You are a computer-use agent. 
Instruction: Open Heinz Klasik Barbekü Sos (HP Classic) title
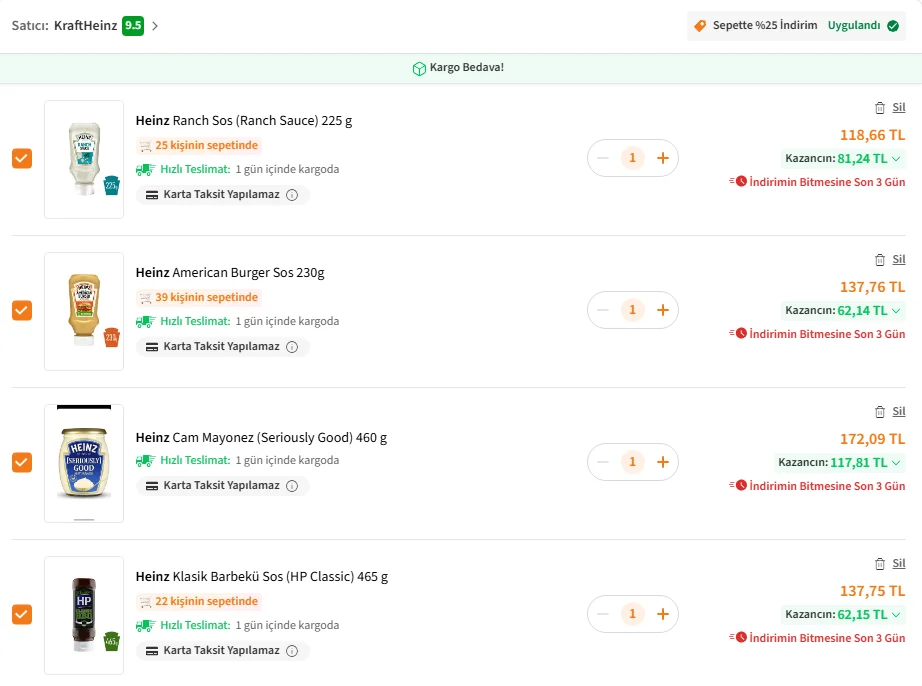point(262,577)
